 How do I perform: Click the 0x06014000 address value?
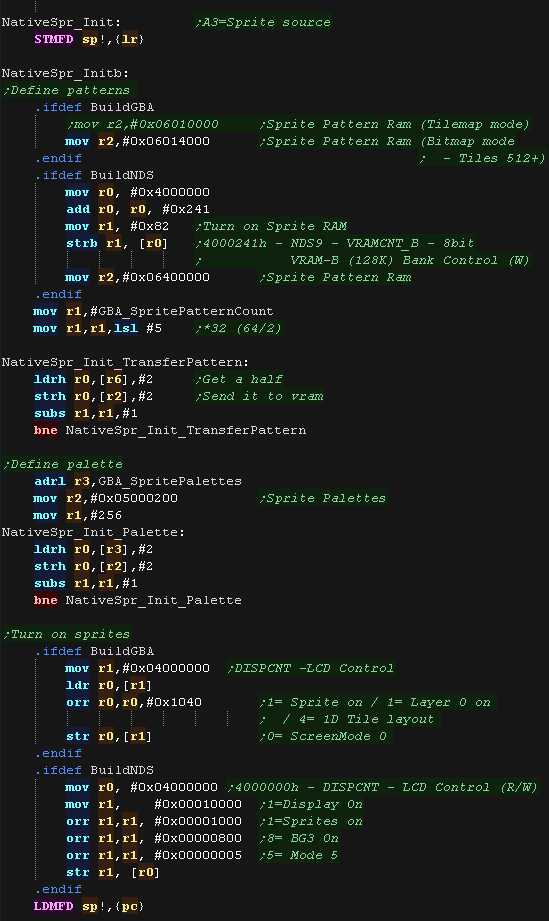coord(166,142)
